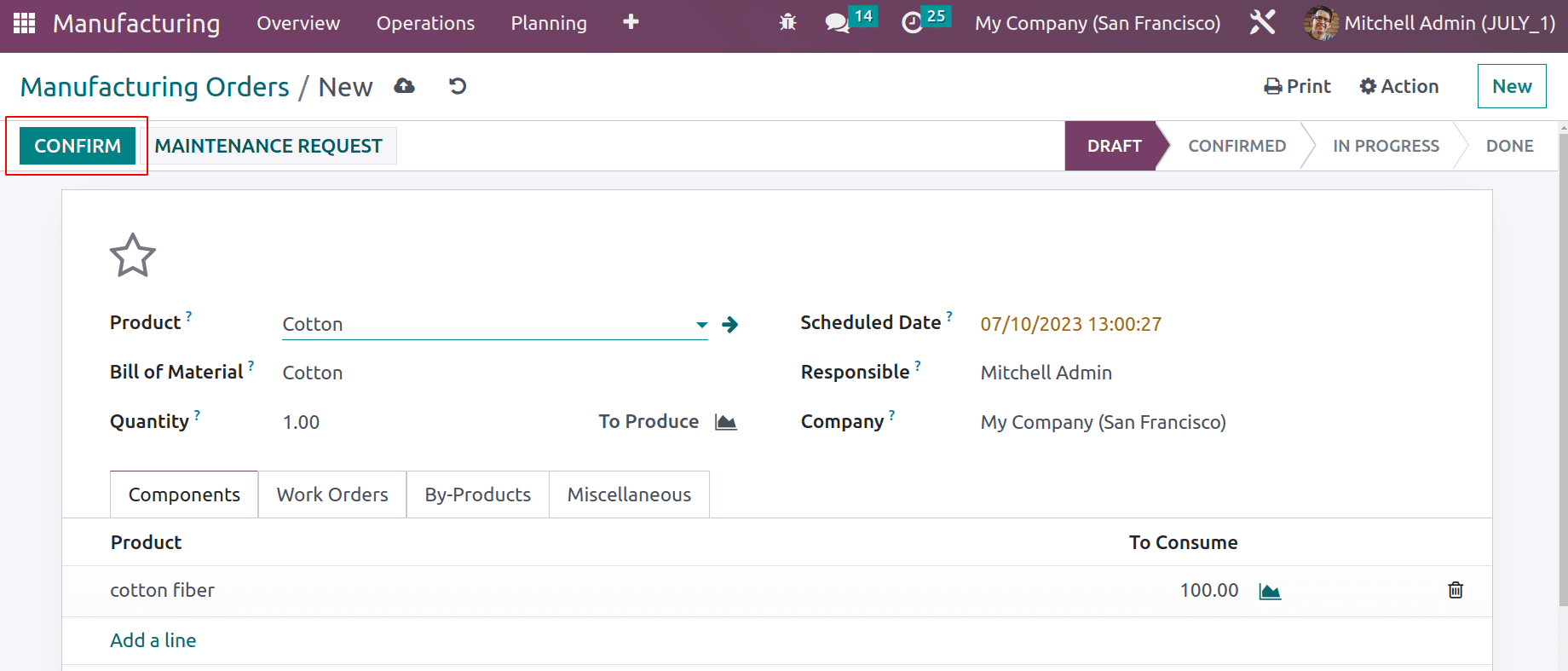Open the apps grid menu icon
The height and width of the screenshot is (671, 1568).
click(24, 23)
